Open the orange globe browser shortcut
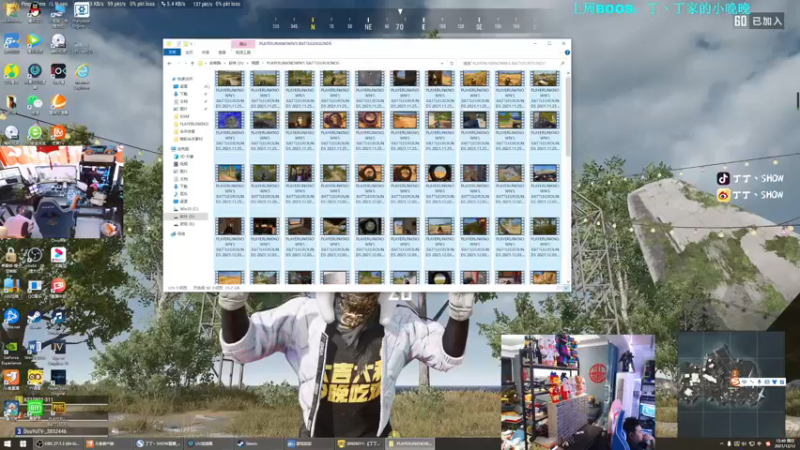 pos(58,102)
